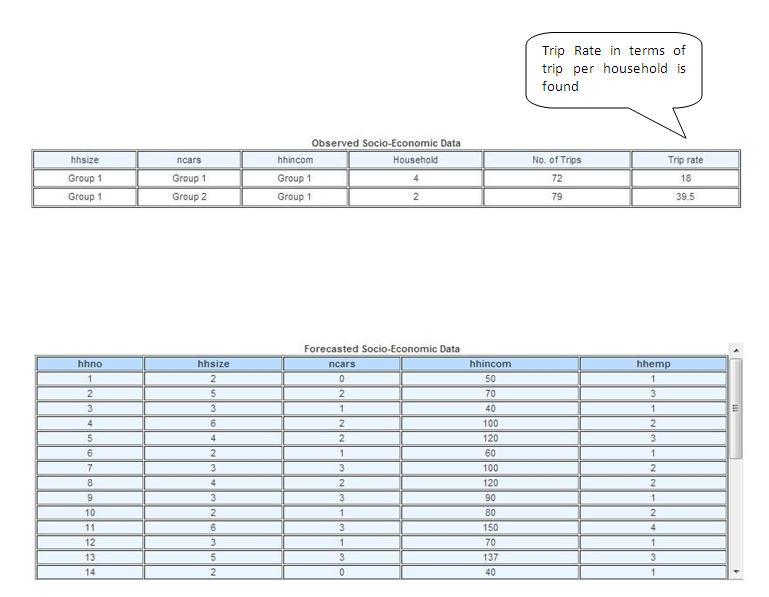
Task: Click the hhincom cell showing 137
Action: [490, 556]
